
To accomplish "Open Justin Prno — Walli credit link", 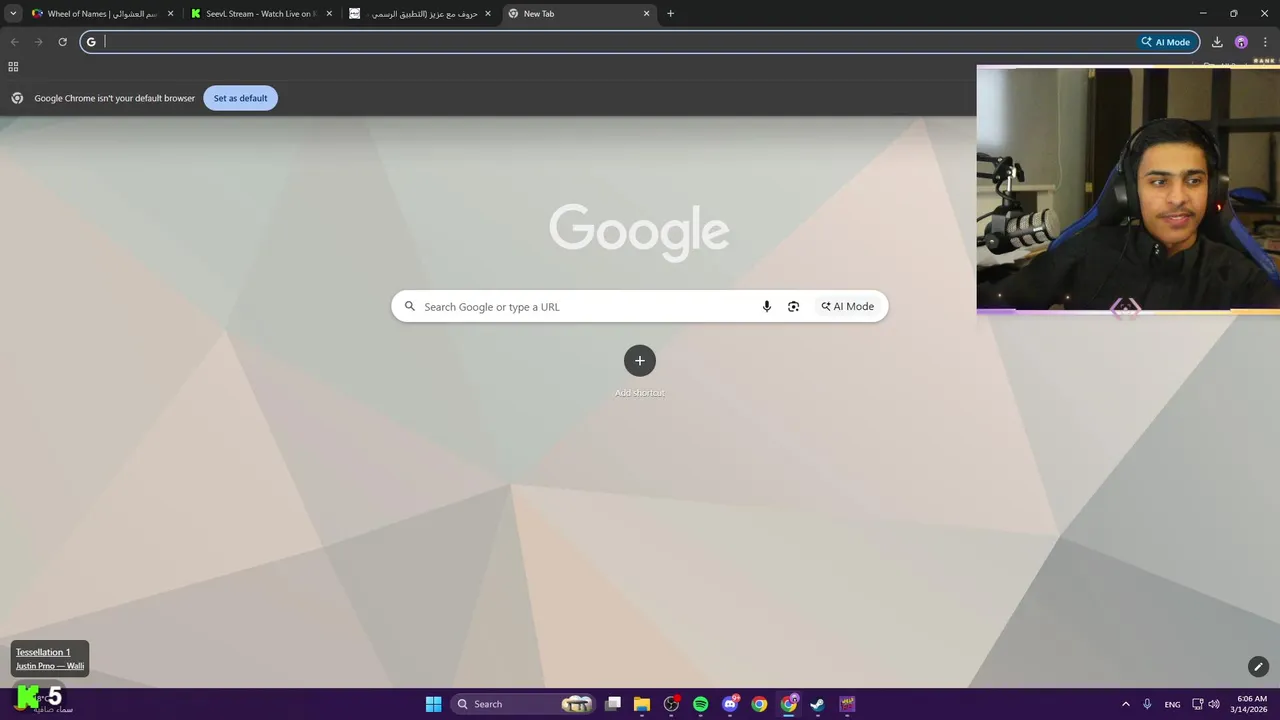I will [50, 666].
